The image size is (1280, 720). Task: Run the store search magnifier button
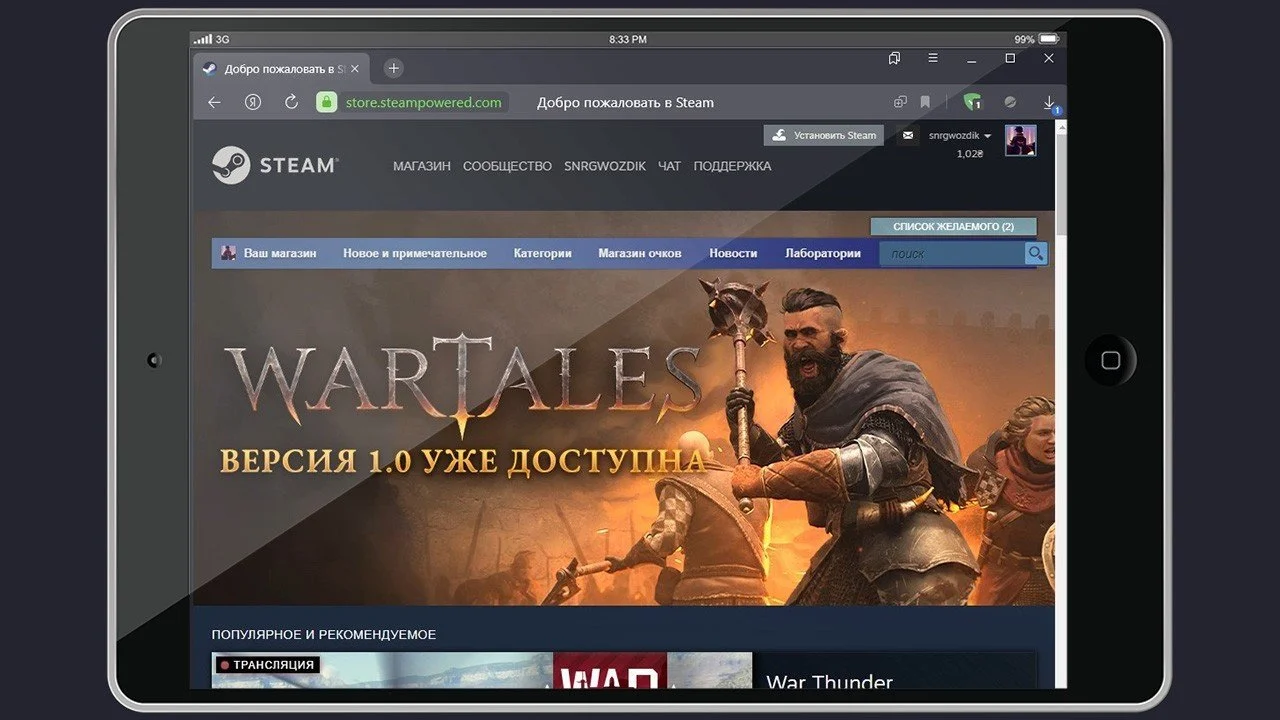pos(1036,254)
